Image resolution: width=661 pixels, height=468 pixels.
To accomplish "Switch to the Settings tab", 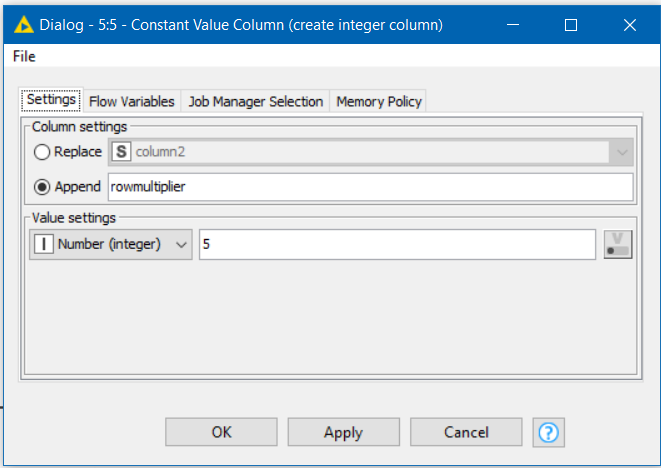I will pyautogui.click(x=51, y=100).
